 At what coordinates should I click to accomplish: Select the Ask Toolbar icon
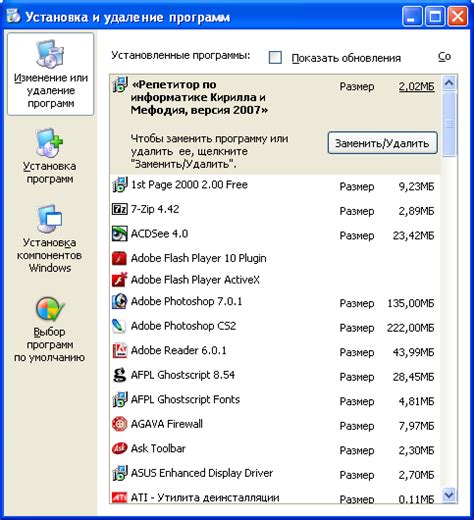tap(119, 448)
